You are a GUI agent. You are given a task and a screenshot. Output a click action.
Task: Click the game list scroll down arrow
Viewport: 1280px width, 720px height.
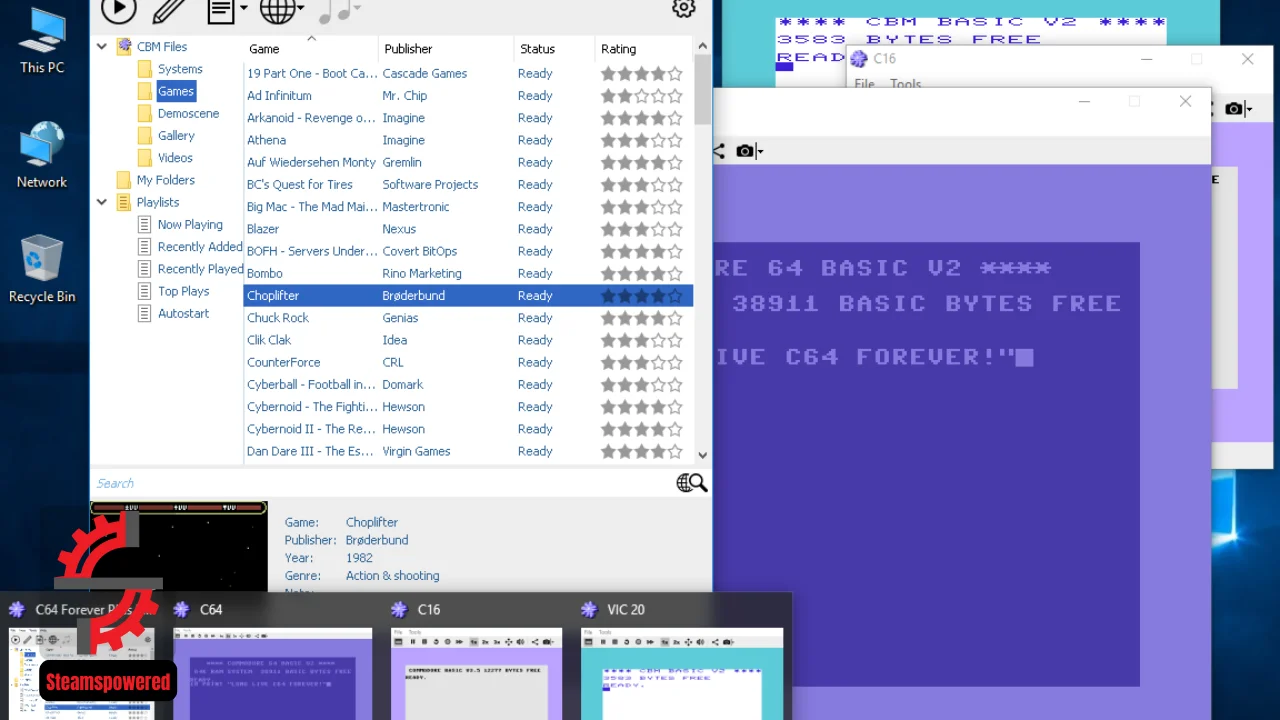click(702, 454)
